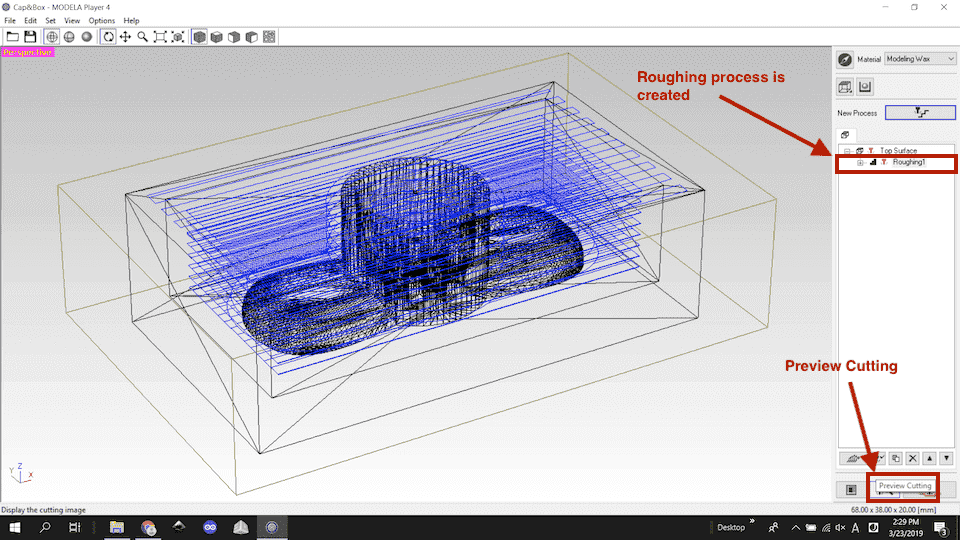Click the dimensions text 68.00 x 38.00 x 20.00
Viewport: 960px width, 540px height.
tap(893, 510)
